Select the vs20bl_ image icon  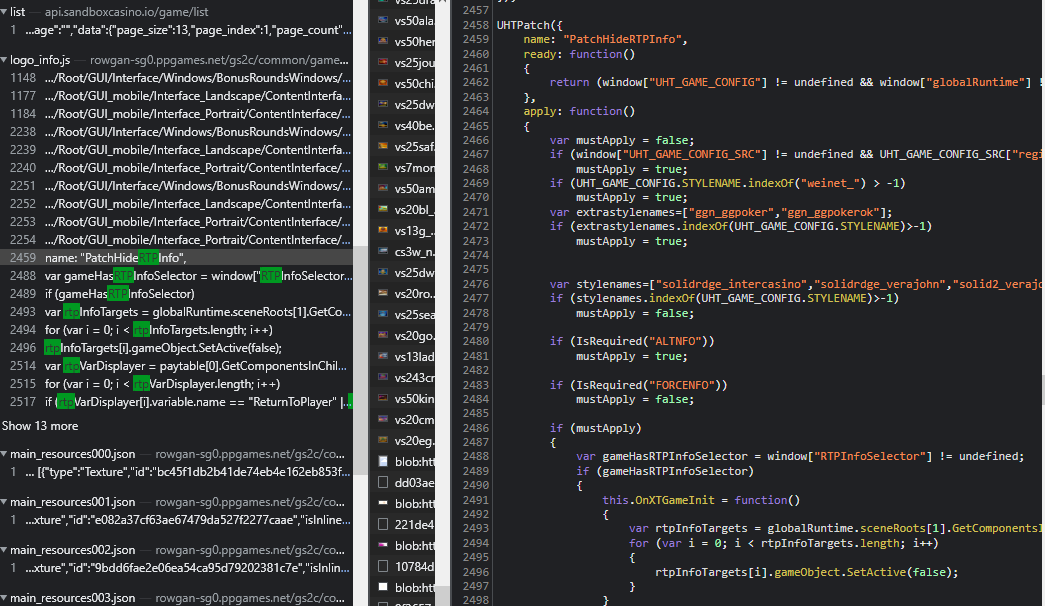point(384,209)
